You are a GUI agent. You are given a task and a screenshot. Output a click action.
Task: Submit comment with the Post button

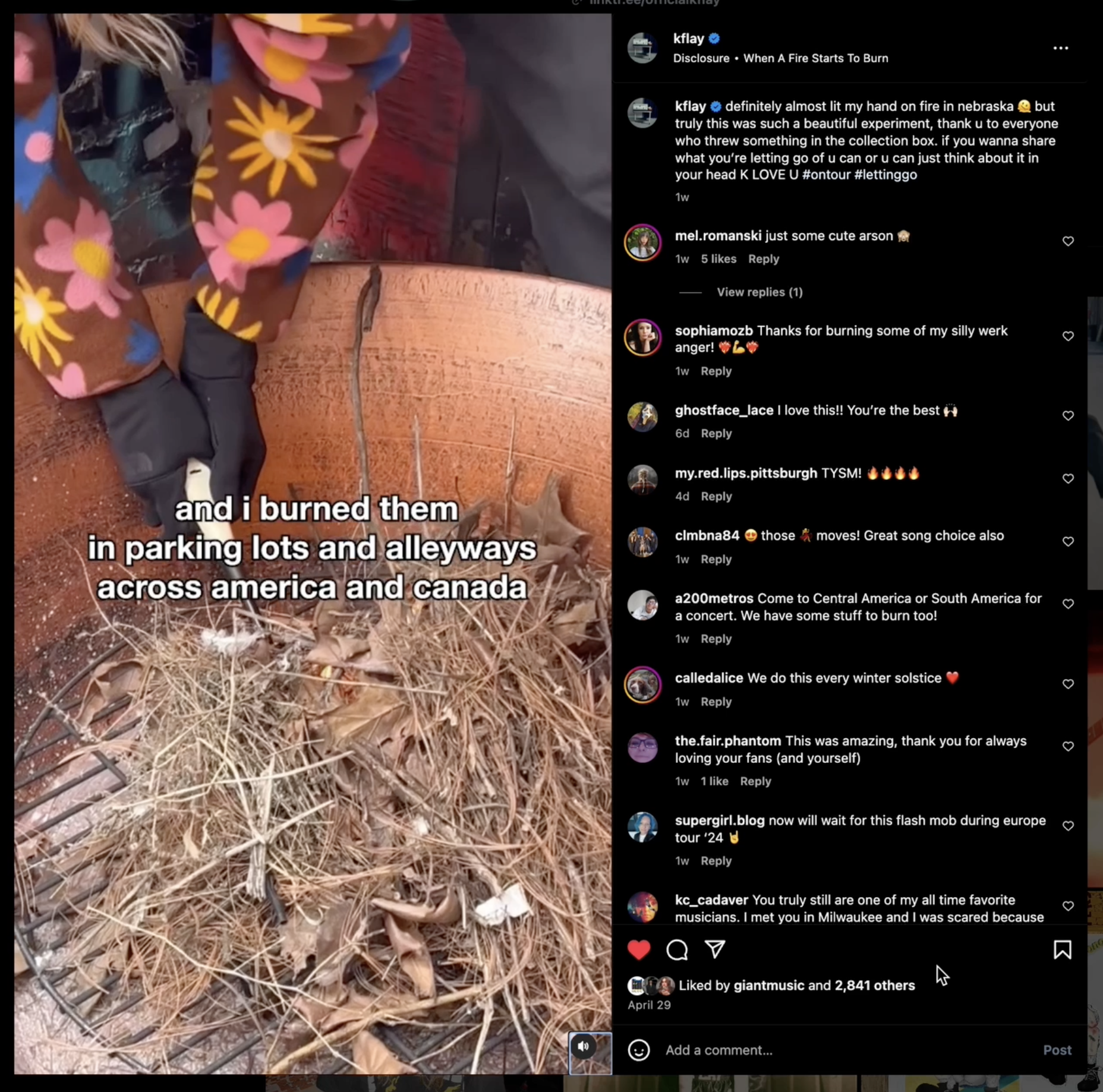click(1057, 1050)
